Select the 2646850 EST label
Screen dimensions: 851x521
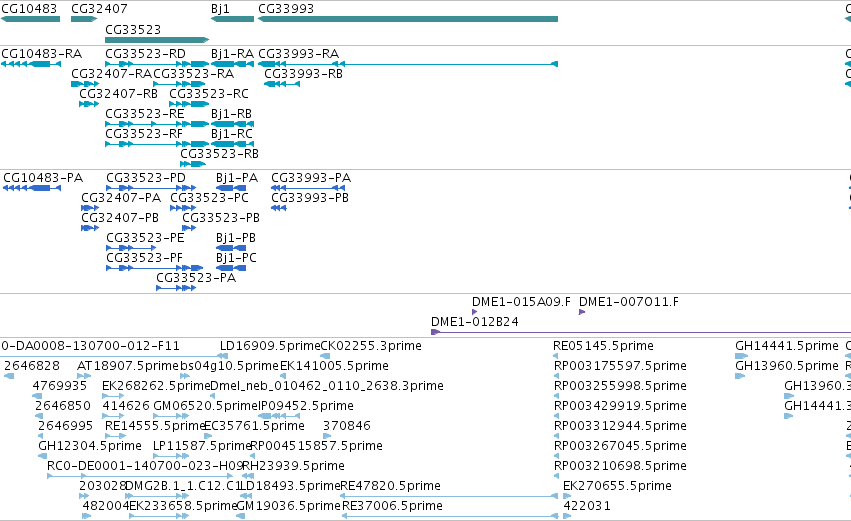click(63, 406)
